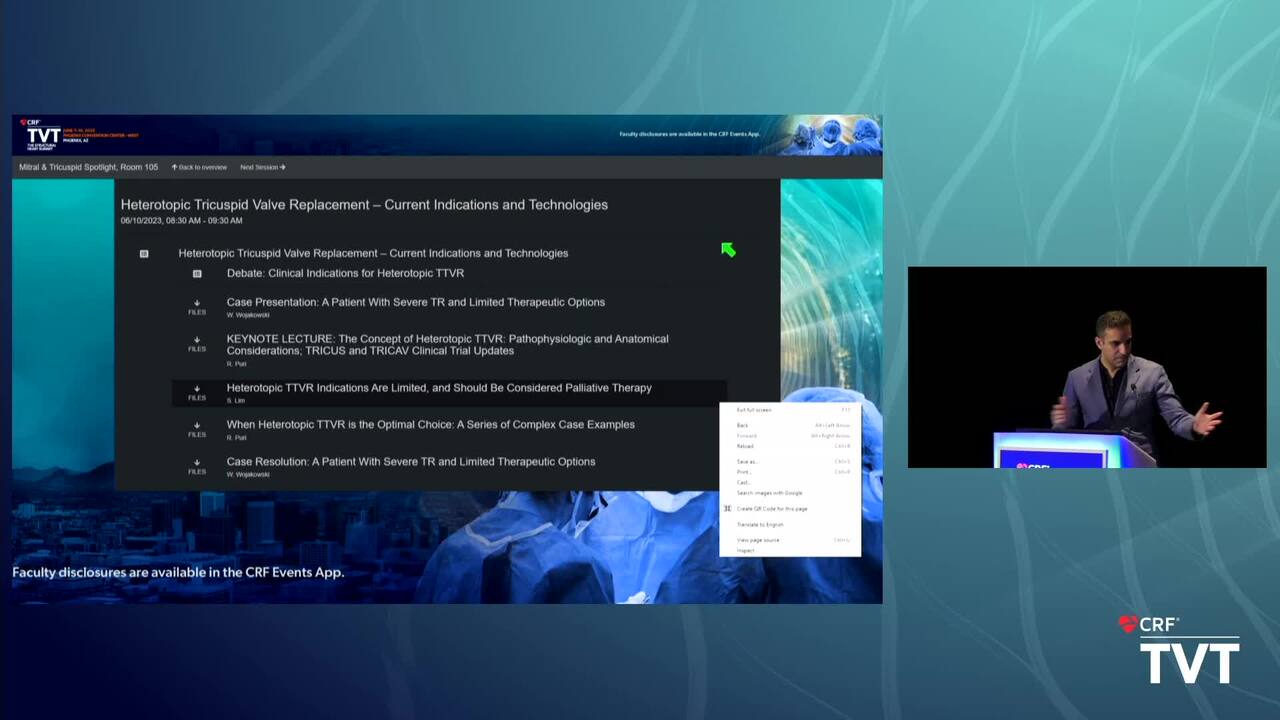The height and width of the screenshot is (720, 1280).
Task: Choose Print... in the context menu
Action: click(x=790, y=472)
